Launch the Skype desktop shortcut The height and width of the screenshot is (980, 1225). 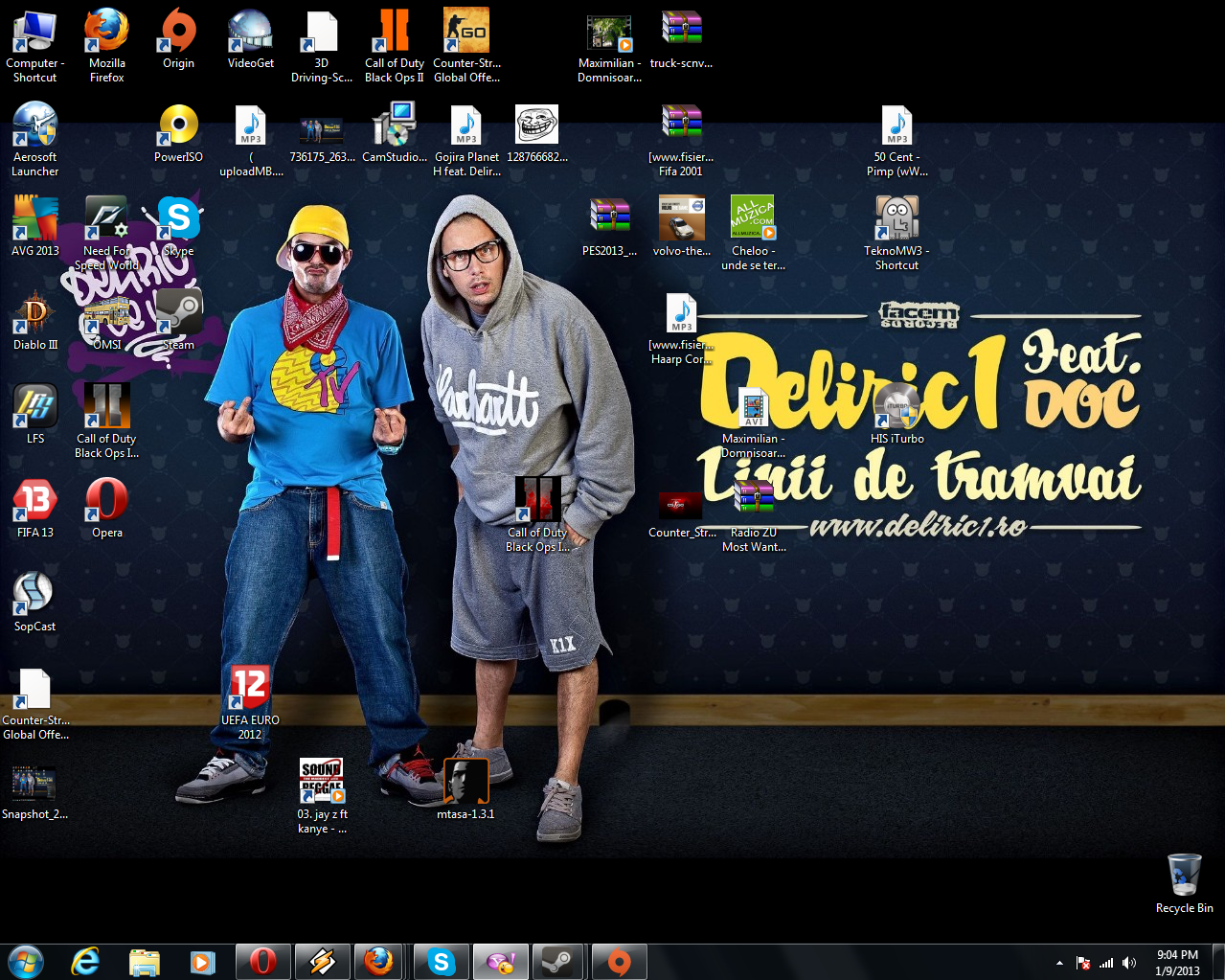point(178,226)
